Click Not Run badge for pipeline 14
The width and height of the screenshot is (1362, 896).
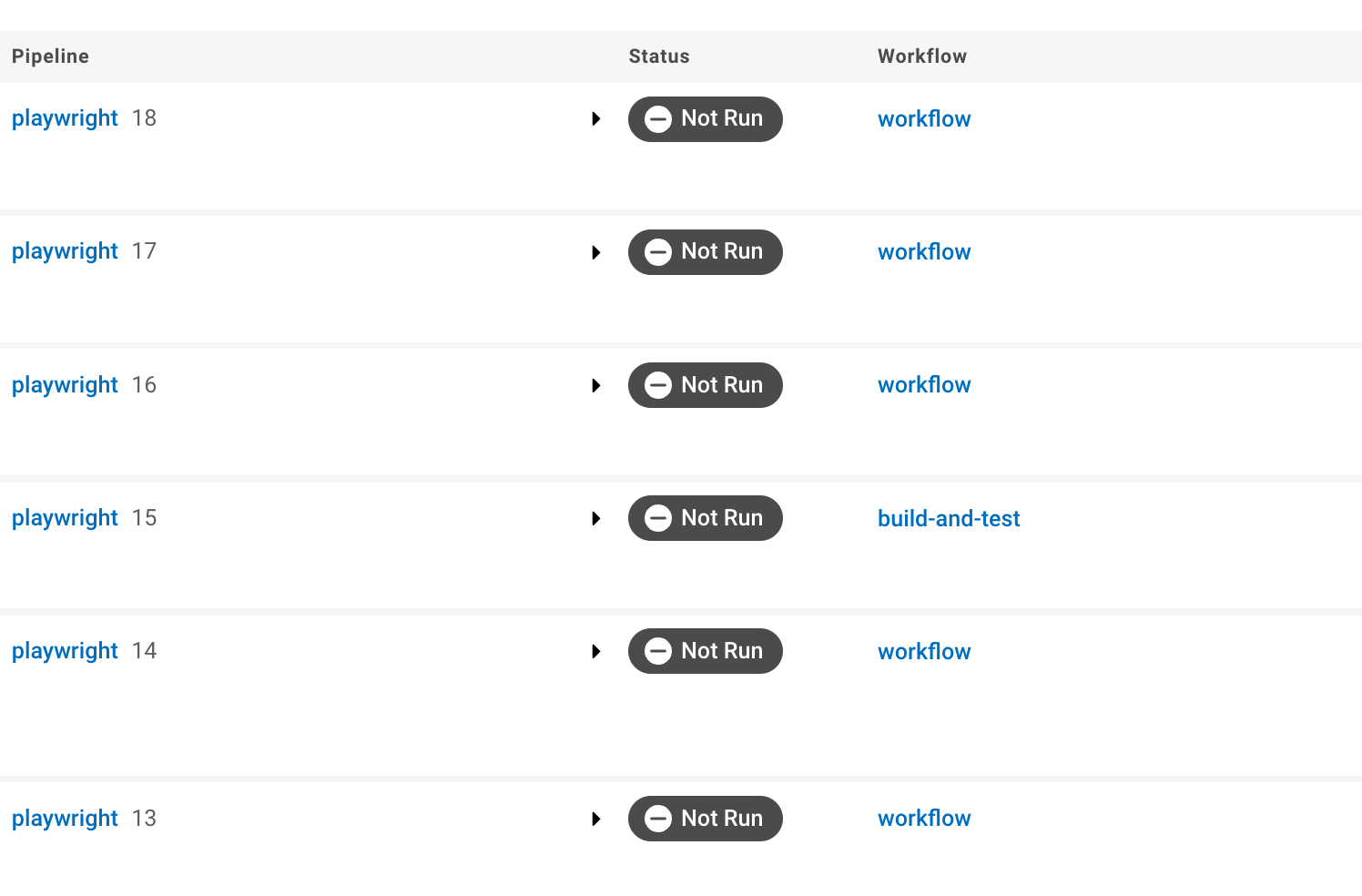click(705, 651)
